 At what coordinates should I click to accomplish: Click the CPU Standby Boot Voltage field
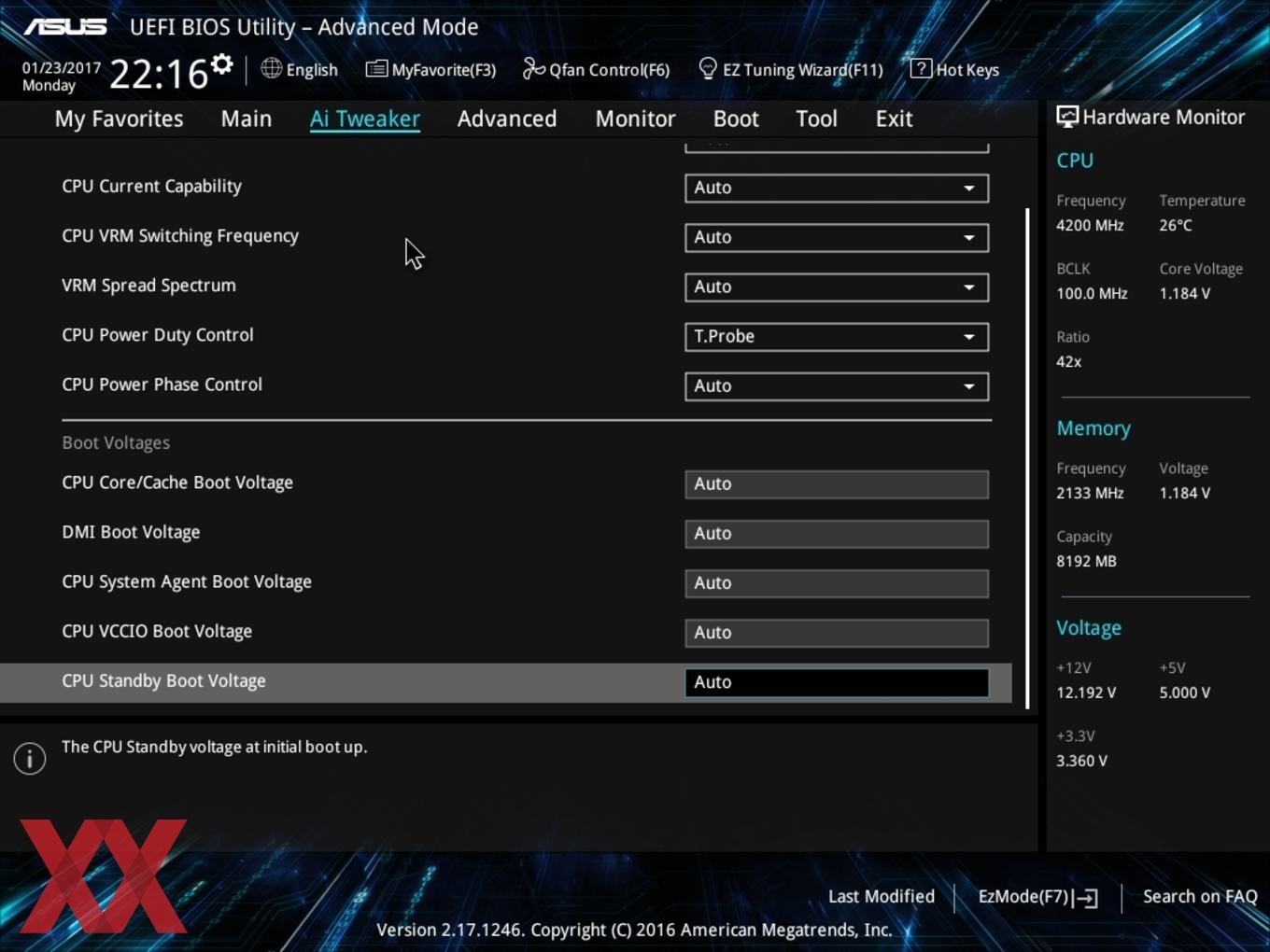coord(837,681)
